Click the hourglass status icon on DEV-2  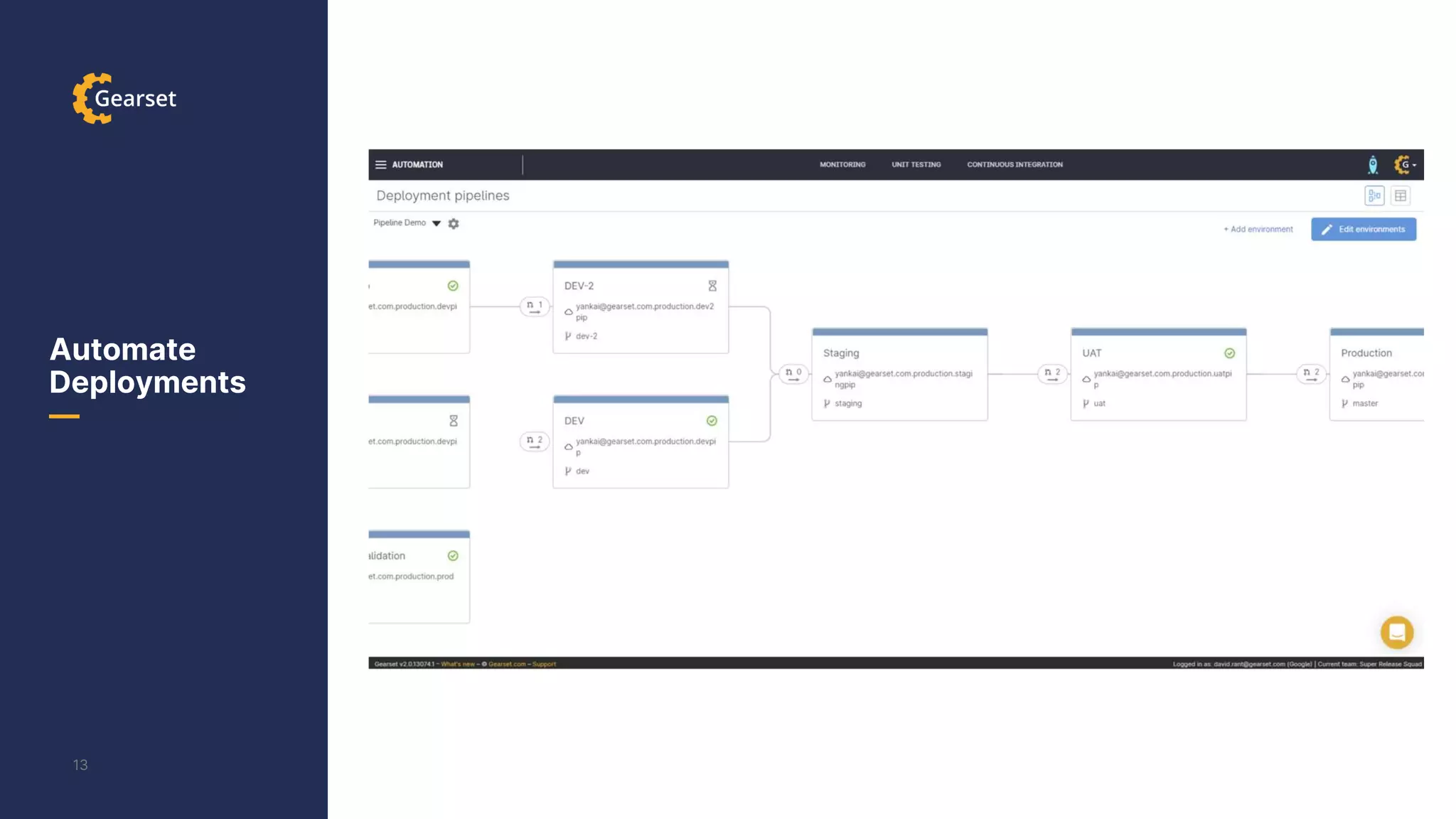pyautogui.click(x=712, y=286)
